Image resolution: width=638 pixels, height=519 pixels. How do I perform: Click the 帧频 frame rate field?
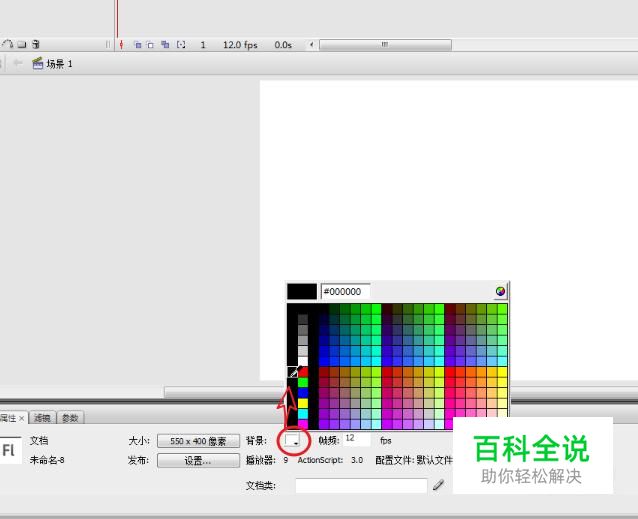click(x=357, y=439)
